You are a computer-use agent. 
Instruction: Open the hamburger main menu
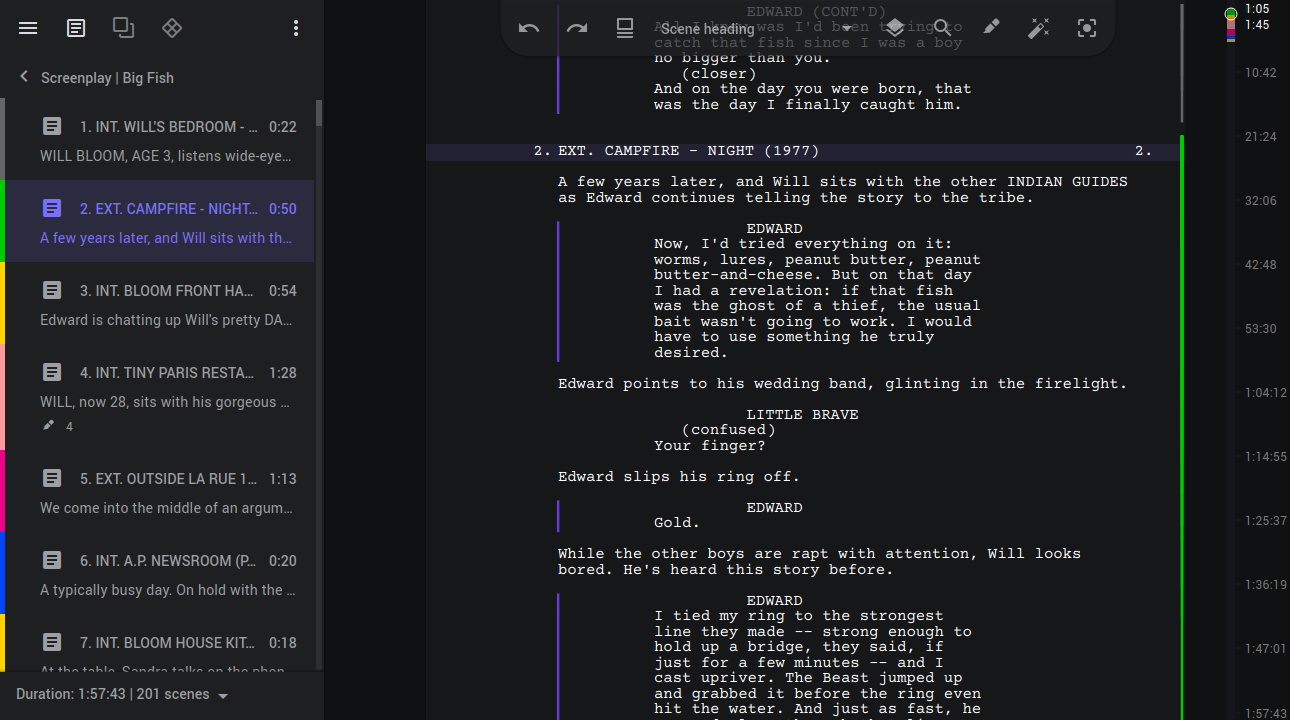pyautogui.click(x=28, y=28)
